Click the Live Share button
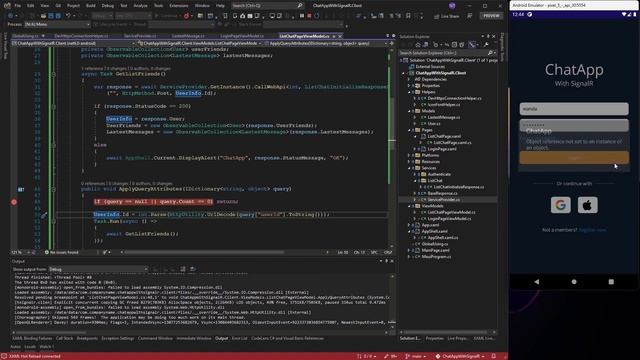Viewport: 640px width, 360px height. (447, 16)
